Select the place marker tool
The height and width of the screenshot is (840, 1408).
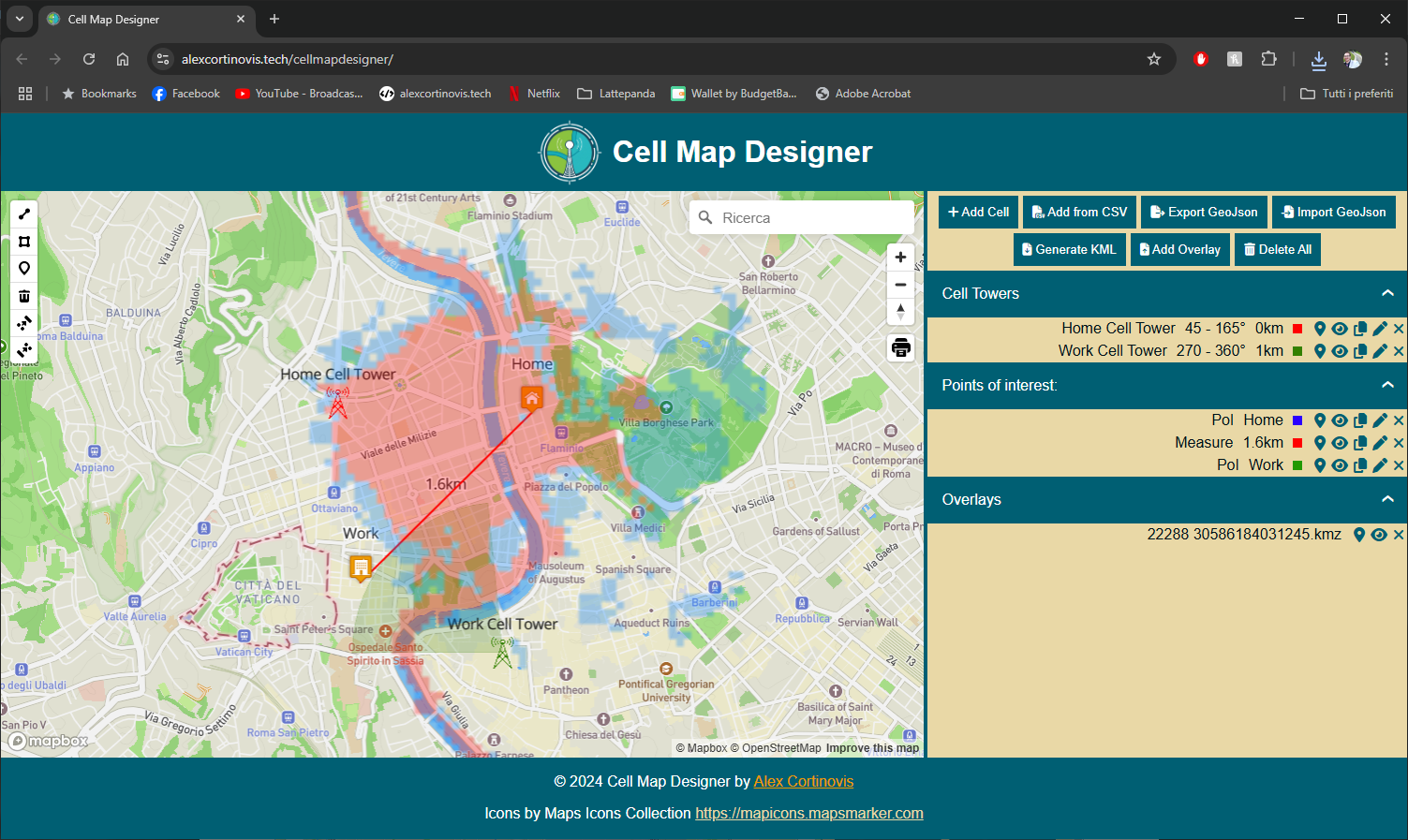coord(23,269)
